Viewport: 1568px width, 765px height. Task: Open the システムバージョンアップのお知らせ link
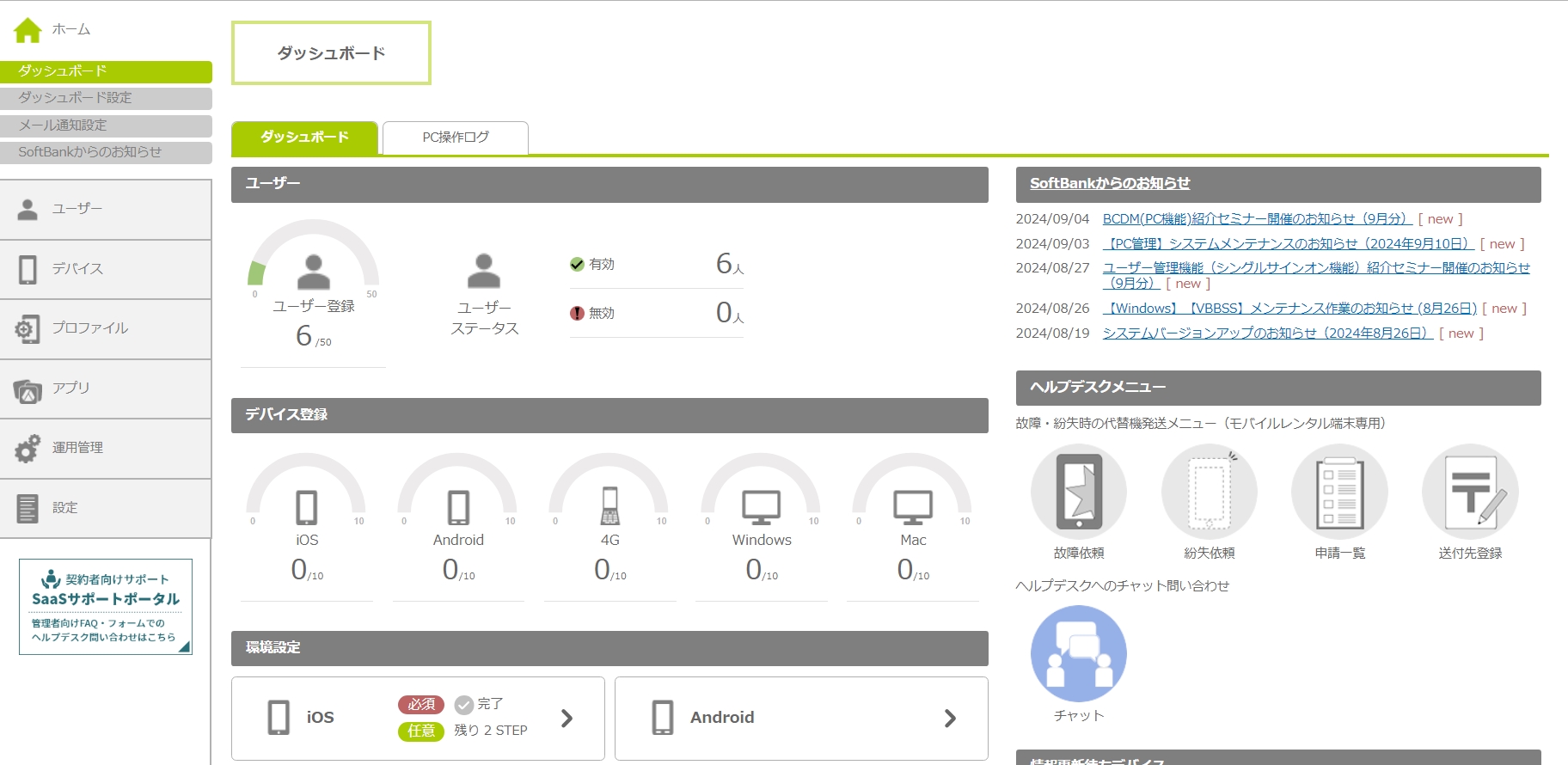tap(1267, 334)
